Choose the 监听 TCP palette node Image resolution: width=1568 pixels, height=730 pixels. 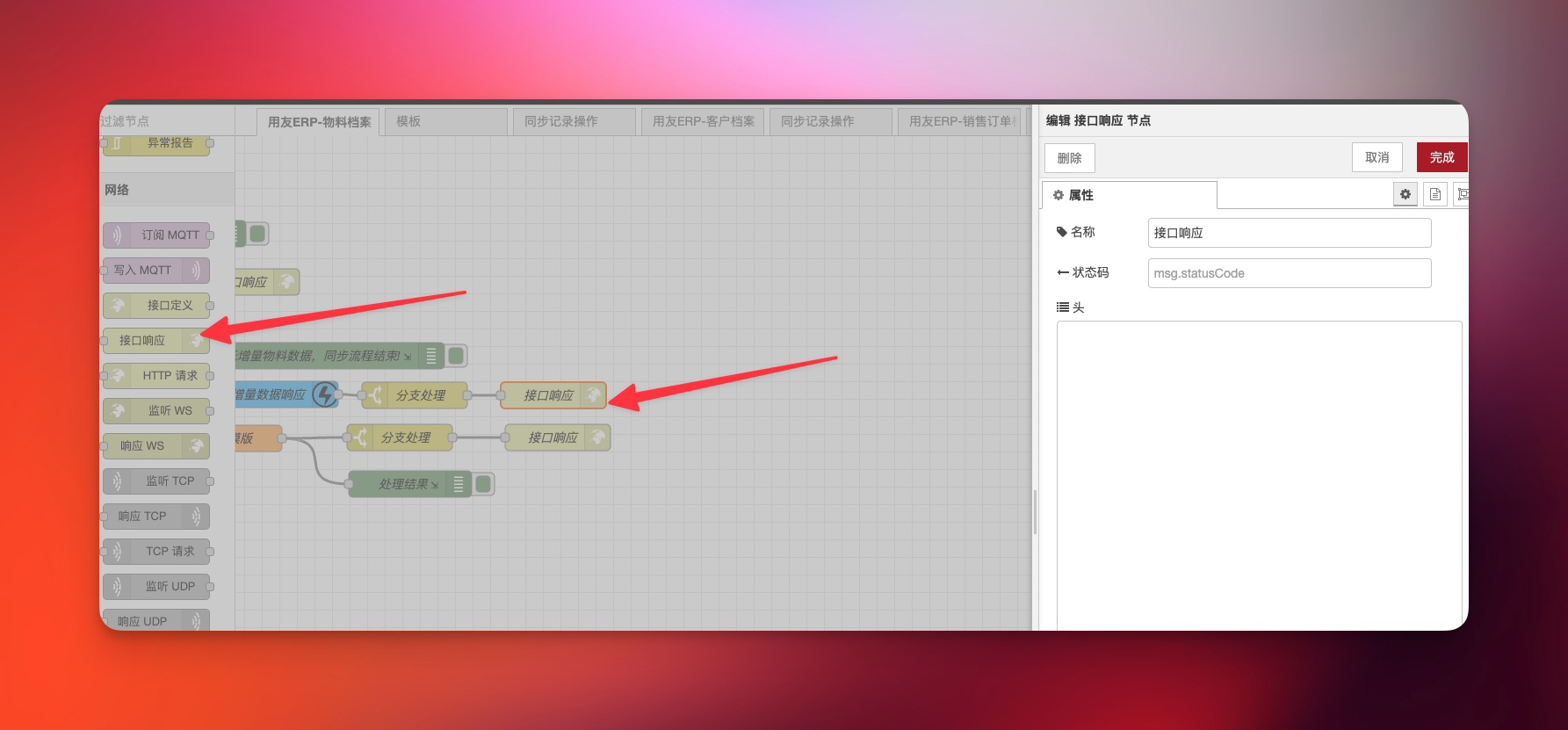pos(157,481)
